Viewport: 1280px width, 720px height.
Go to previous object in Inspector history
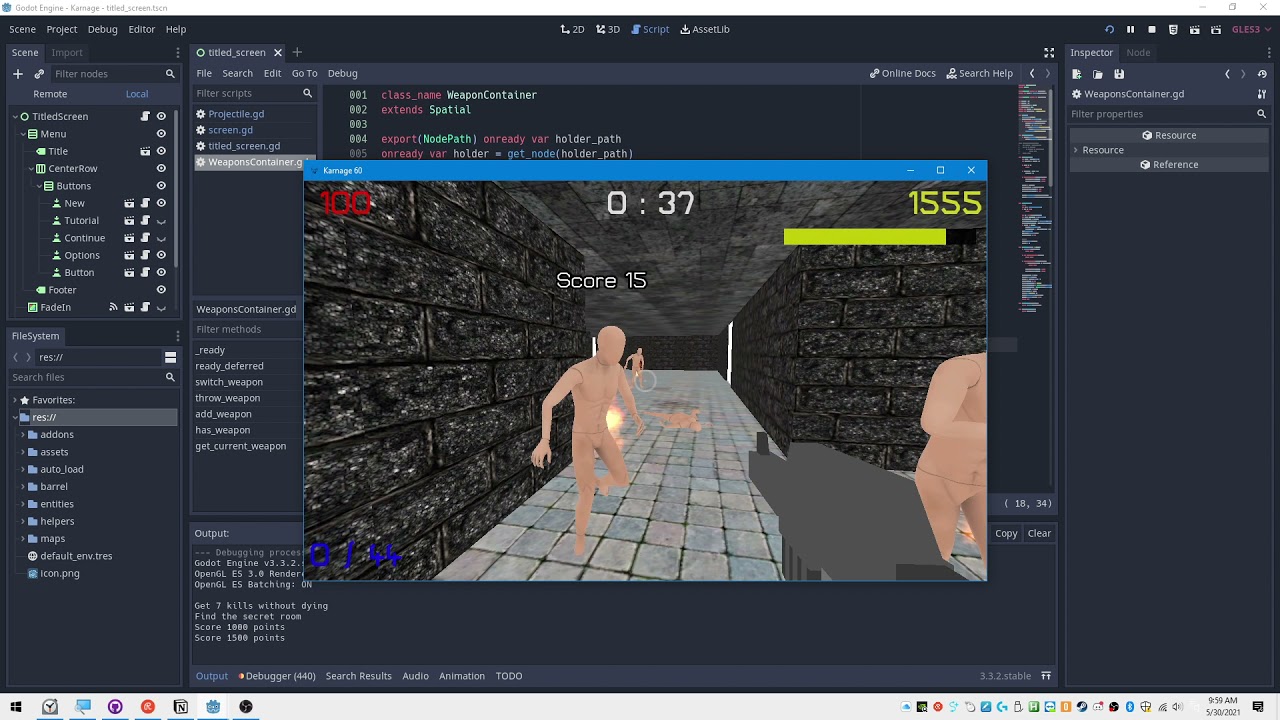click(x=1227, y=74)
